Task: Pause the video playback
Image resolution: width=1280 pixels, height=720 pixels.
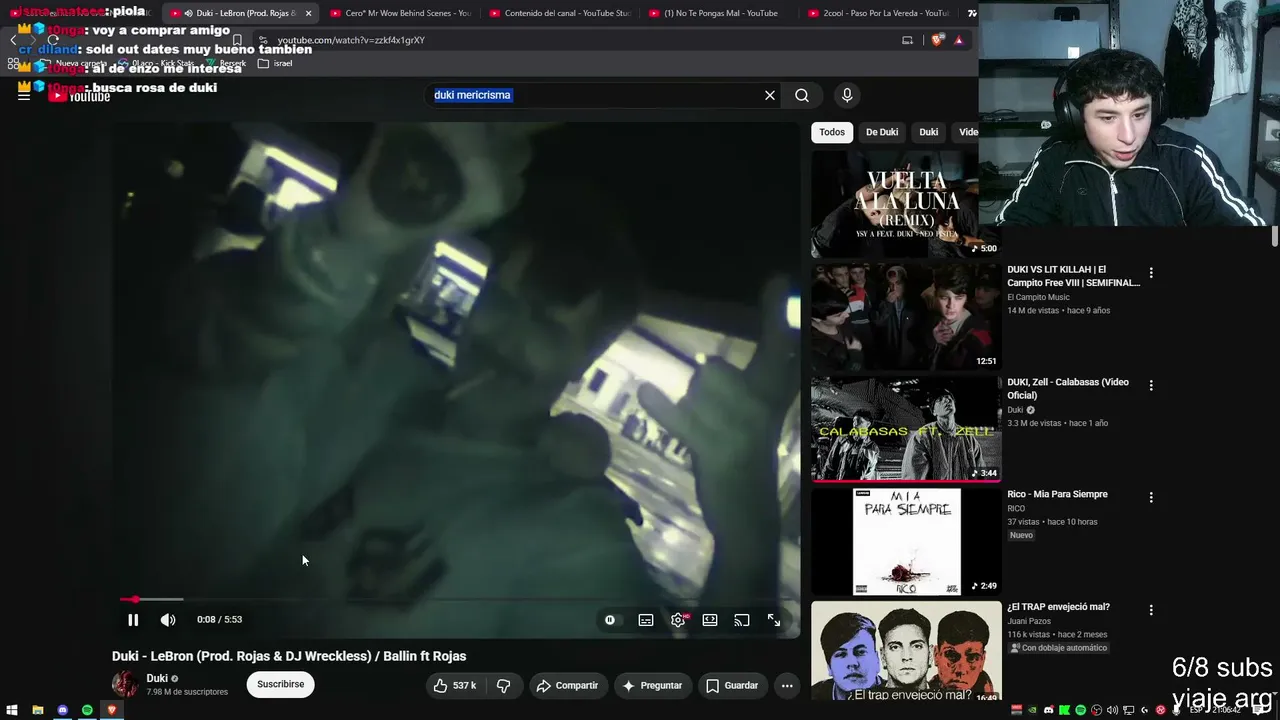Action: click(x=133, y=620)
